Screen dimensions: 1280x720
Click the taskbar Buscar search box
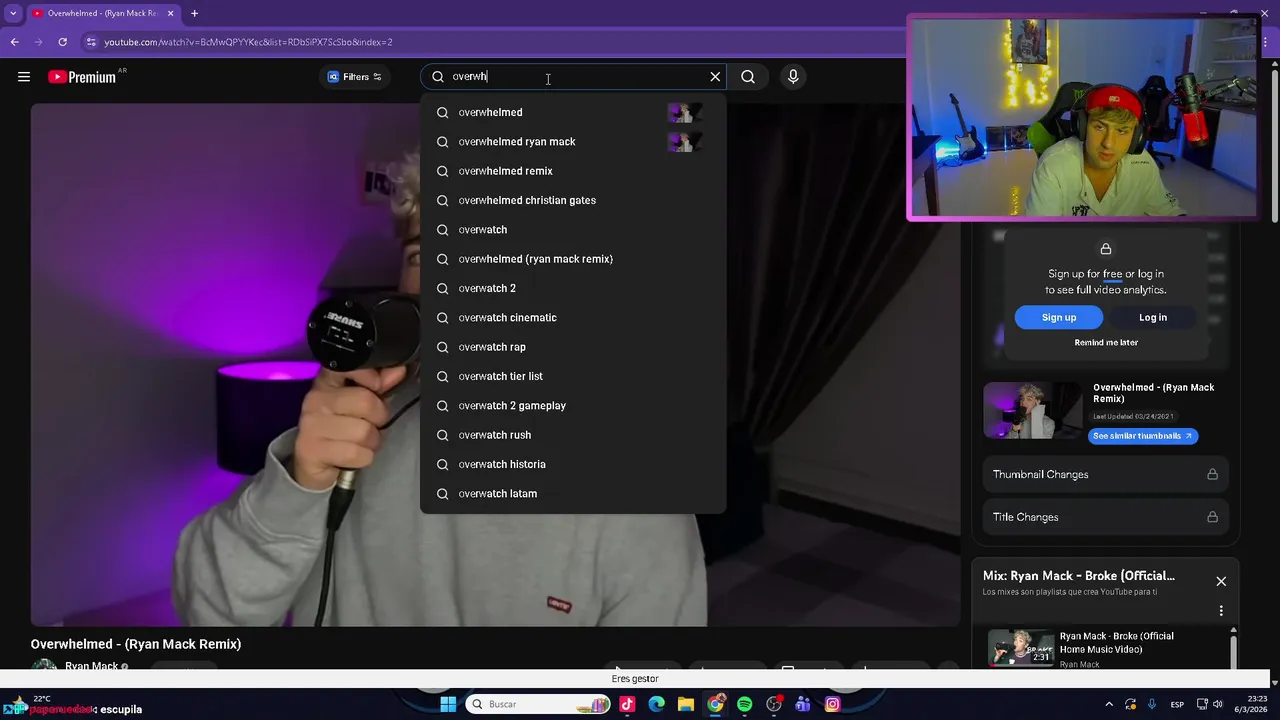click(x=539, y=704)
